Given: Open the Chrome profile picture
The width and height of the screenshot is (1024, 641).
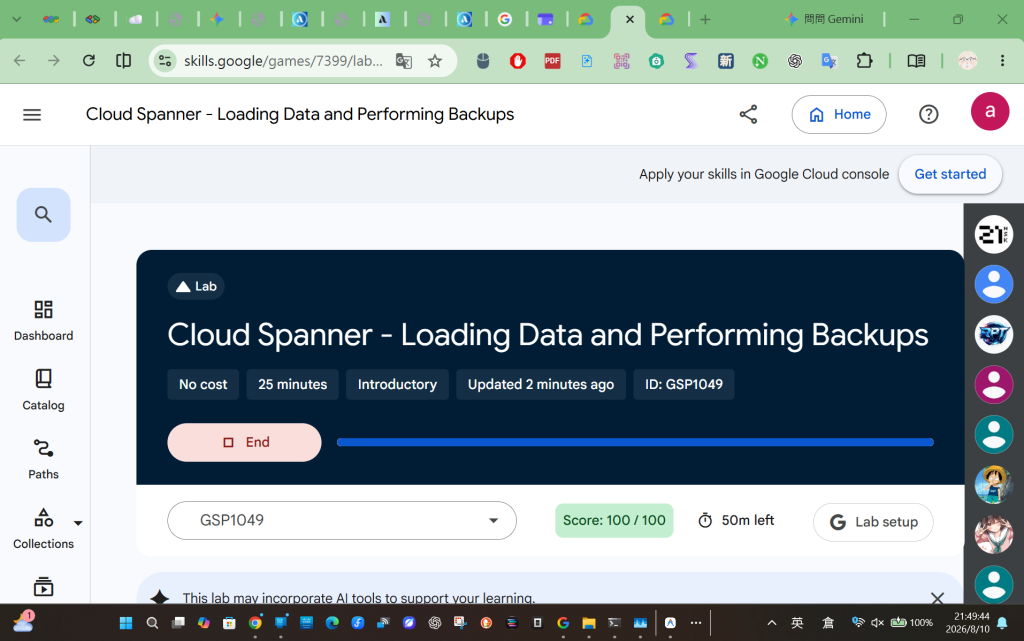Looking at the screenshot, I should pyautogui.click(x=967, y=61).
